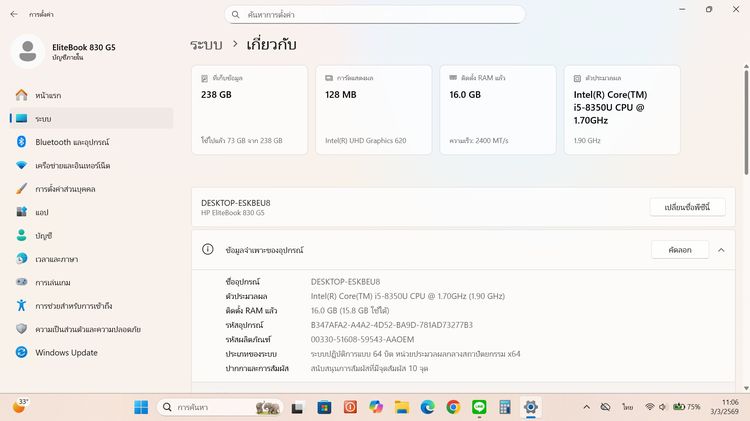
Task: Click the Settings gear on the taskbar
Action: coord(530,407)
